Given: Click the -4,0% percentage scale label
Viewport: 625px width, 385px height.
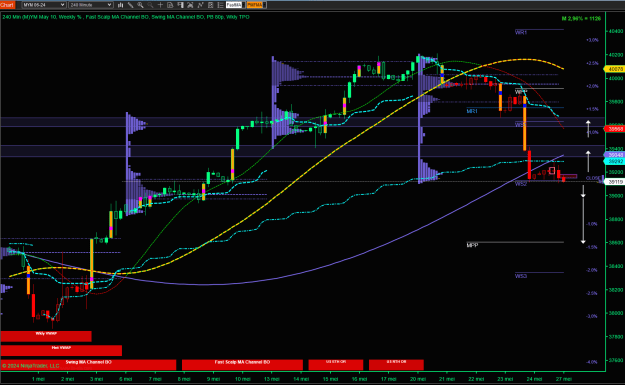Looking at the screenshot, I should pos(592,362).
